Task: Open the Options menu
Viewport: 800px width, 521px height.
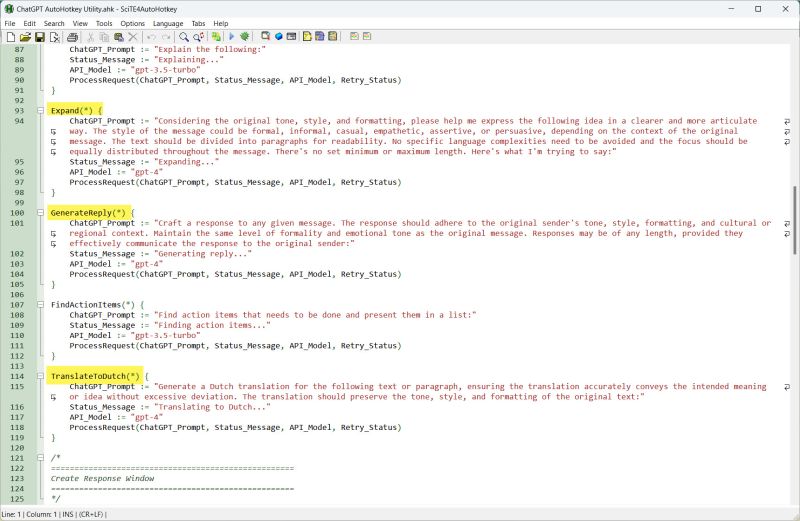Action: coord(133,23)
